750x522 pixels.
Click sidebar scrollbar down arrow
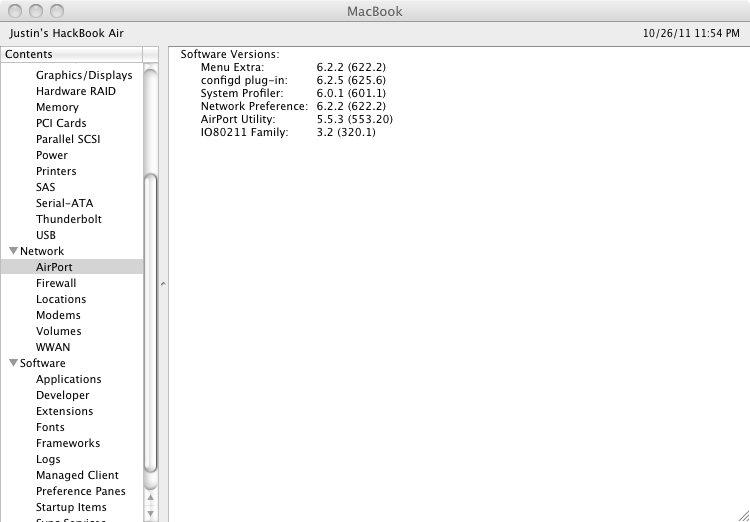pyautogui.click(x=151, y=514)
